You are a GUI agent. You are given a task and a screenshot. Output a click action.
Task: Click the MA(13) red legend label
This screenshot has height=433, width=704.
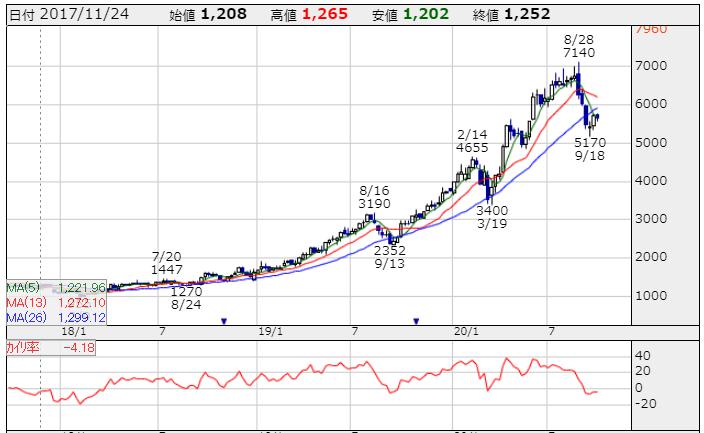coord(52,299)
